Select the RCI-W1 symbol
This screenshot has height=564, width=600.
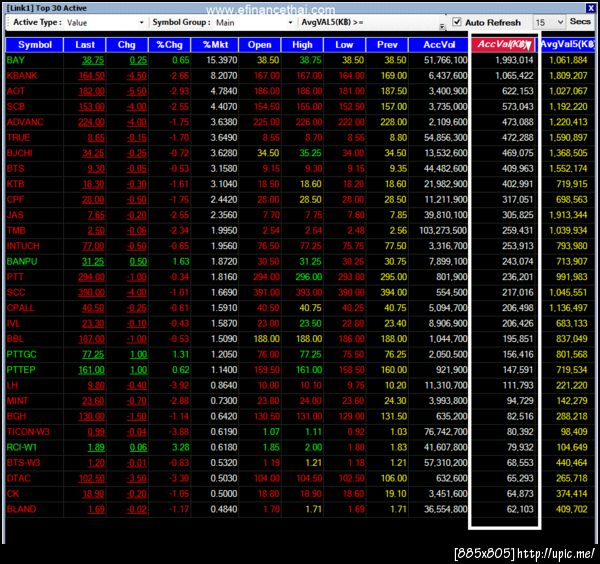click(x=21, y=447)
